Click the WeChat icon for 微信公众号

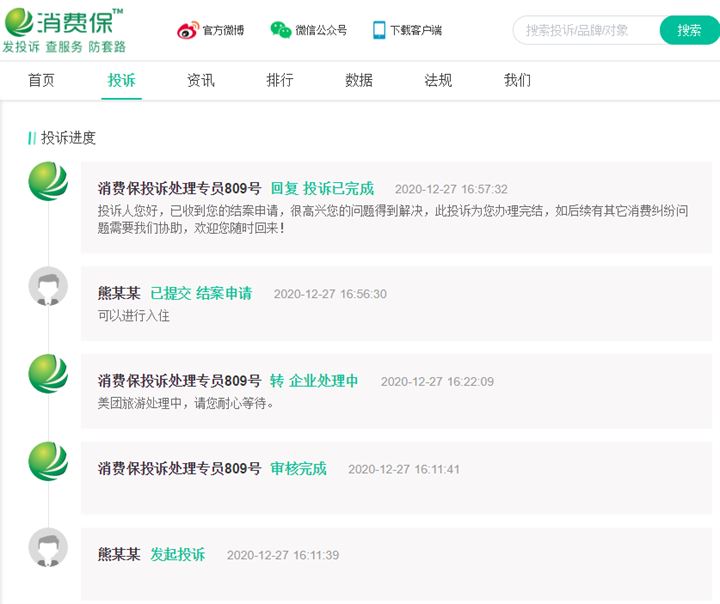pyautogui.click(x=281, y=30)
